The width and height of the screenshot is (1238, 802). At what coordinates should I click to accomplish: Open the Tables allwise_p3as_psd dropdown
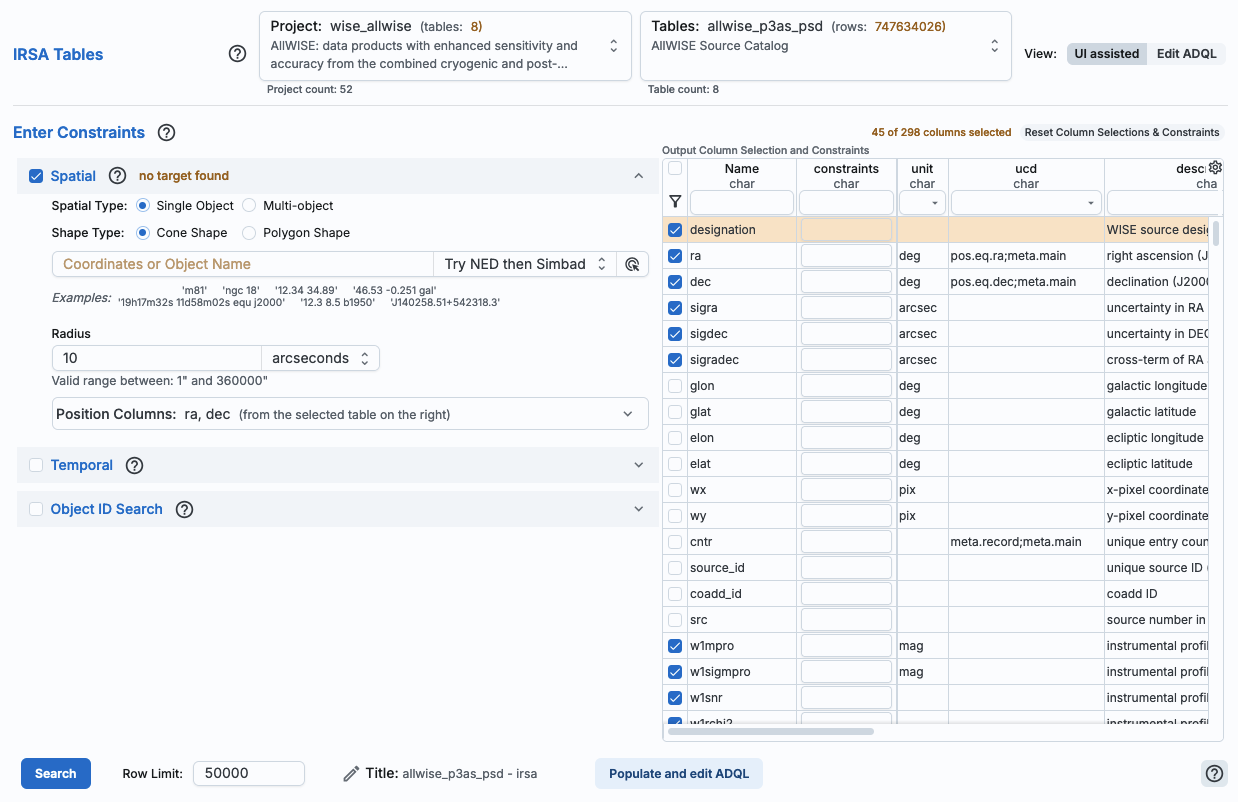pyautogui.click(x=825, y=46)
